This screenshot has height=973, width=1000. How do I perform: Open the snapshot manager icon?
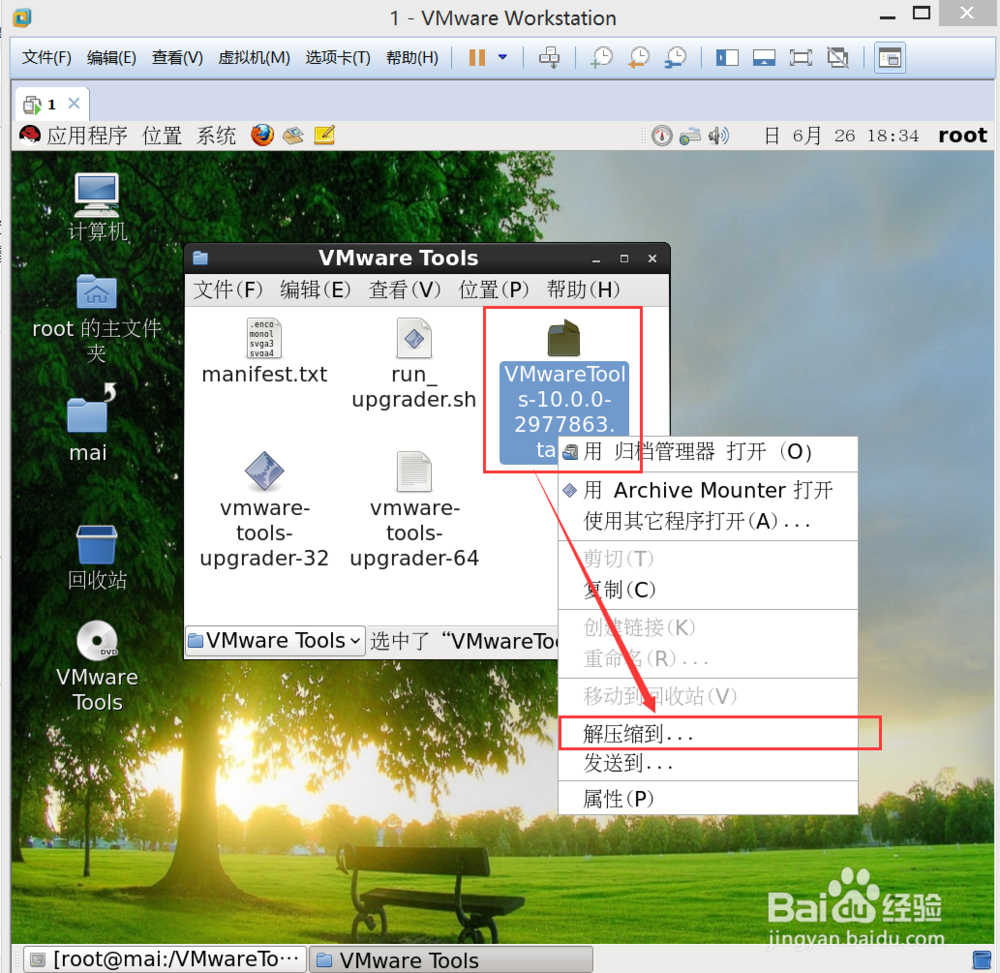tap(675, 58)
